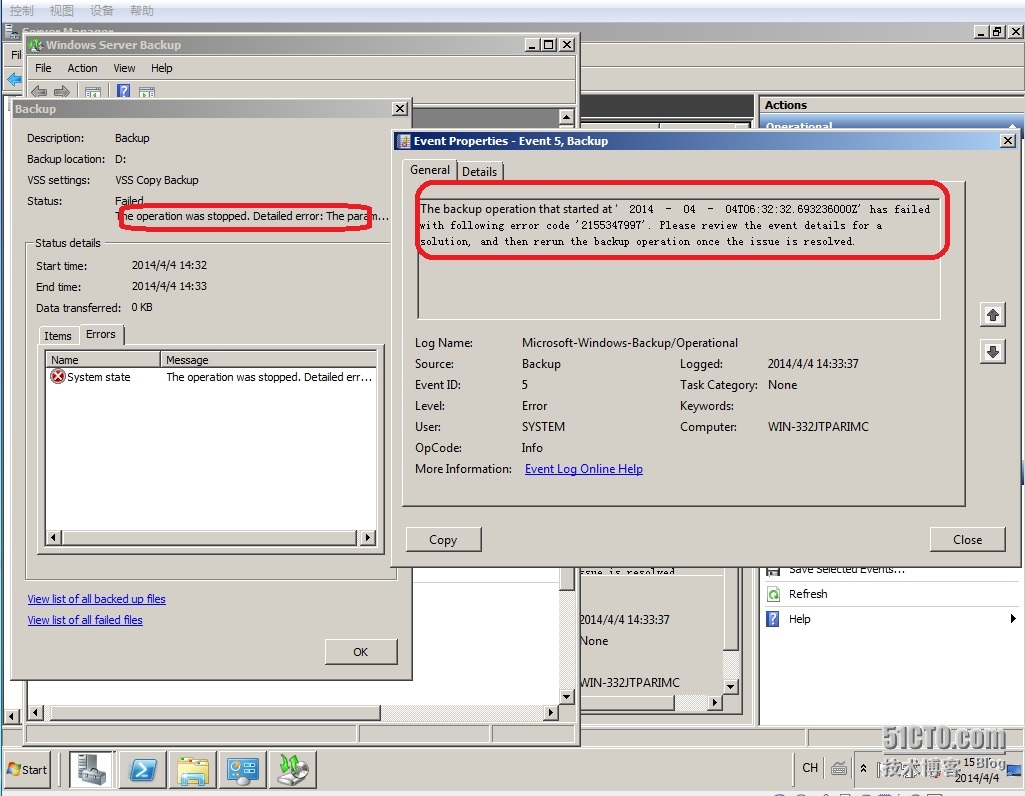Open the control panel monitor icon in taskbar
Screen dimensions: 1025x796
click(x=243, y=770)
